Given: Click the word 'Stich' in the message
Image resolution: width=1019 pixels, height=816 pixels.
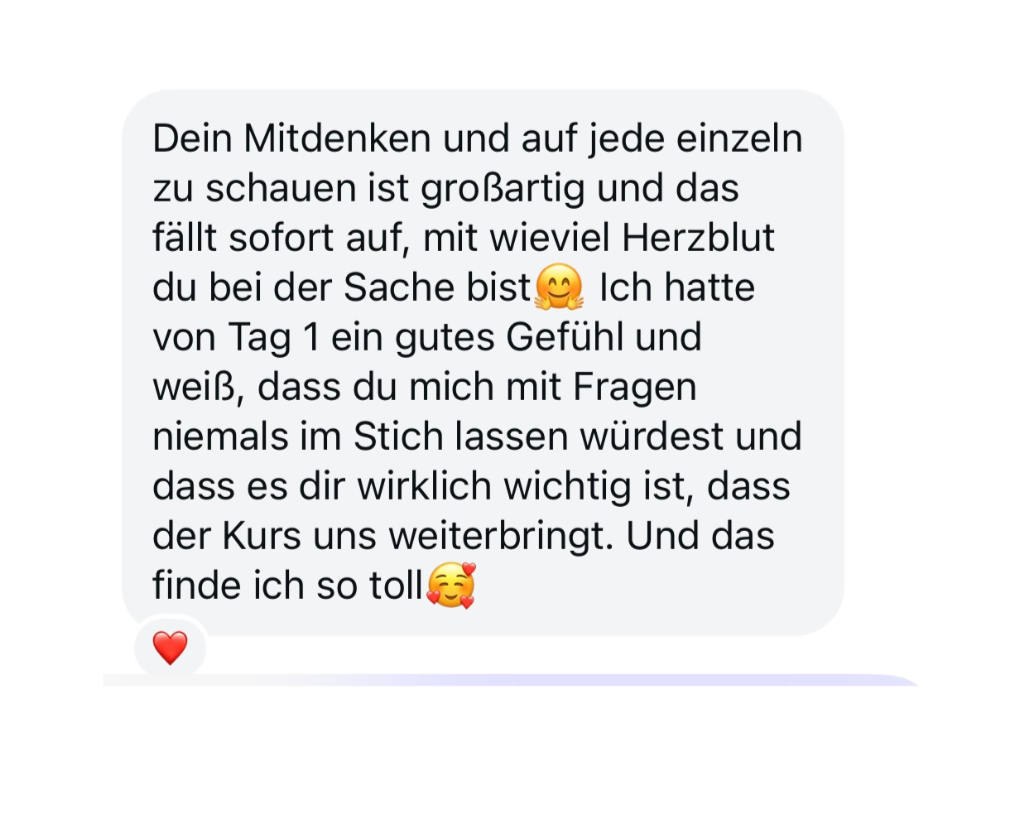Looking at the screenshot, I should [x=398, y=436].
